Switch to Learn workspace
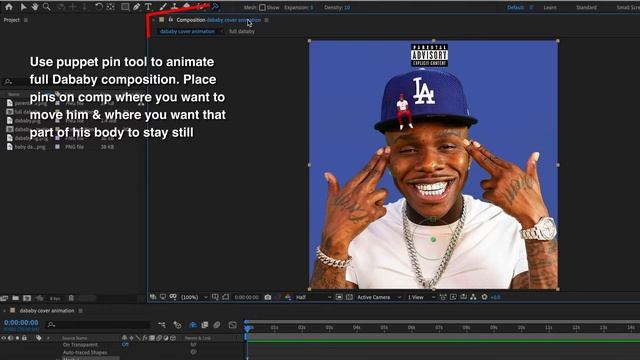Image resolution: width=640 pixels, height=360 pixels. pos(550,7)
